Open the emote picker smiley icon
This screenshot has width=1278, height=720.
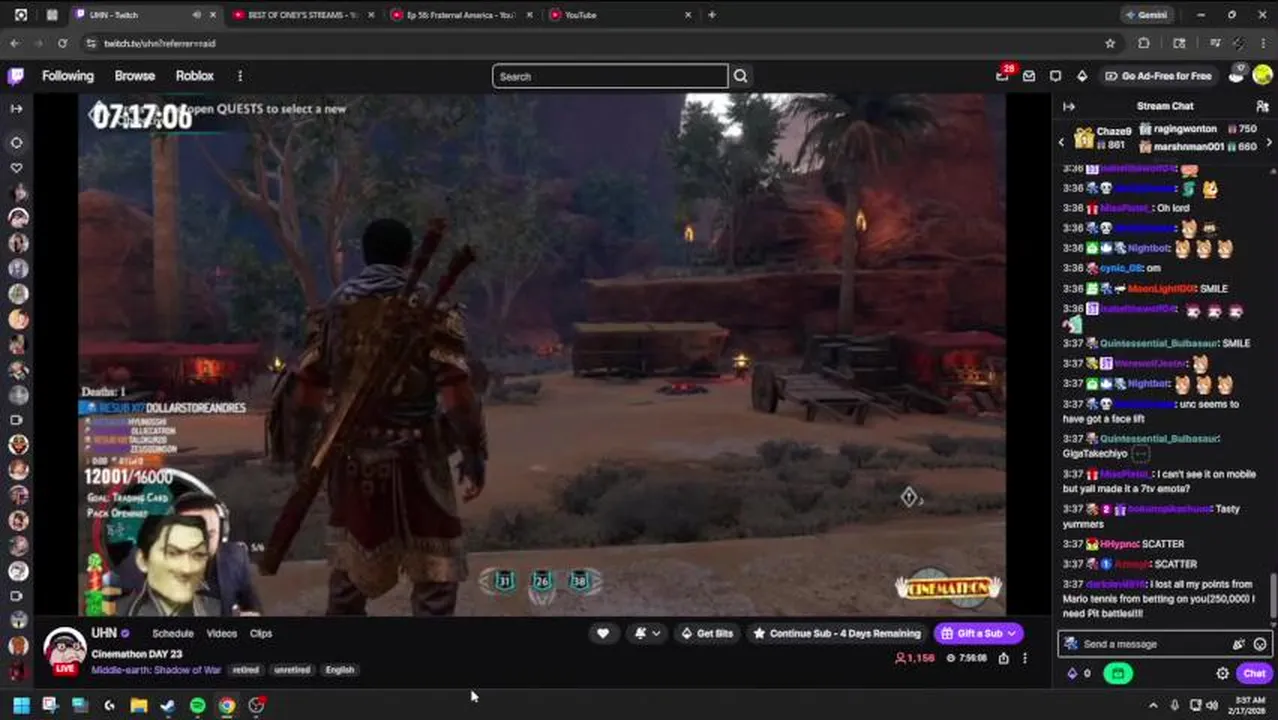click(x=1260, y=644)
